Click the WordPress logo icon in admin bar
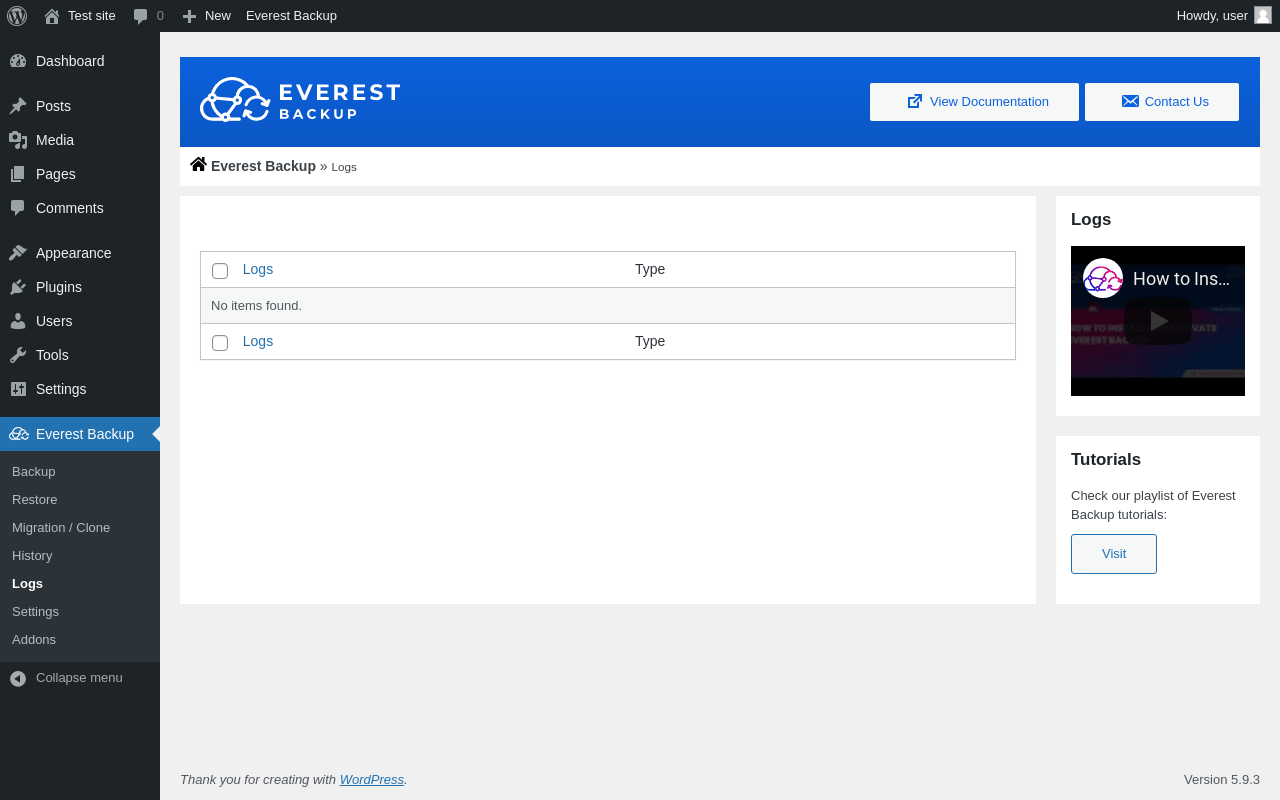The width and height of the screenshot is (1280, 800). point(17,16)
